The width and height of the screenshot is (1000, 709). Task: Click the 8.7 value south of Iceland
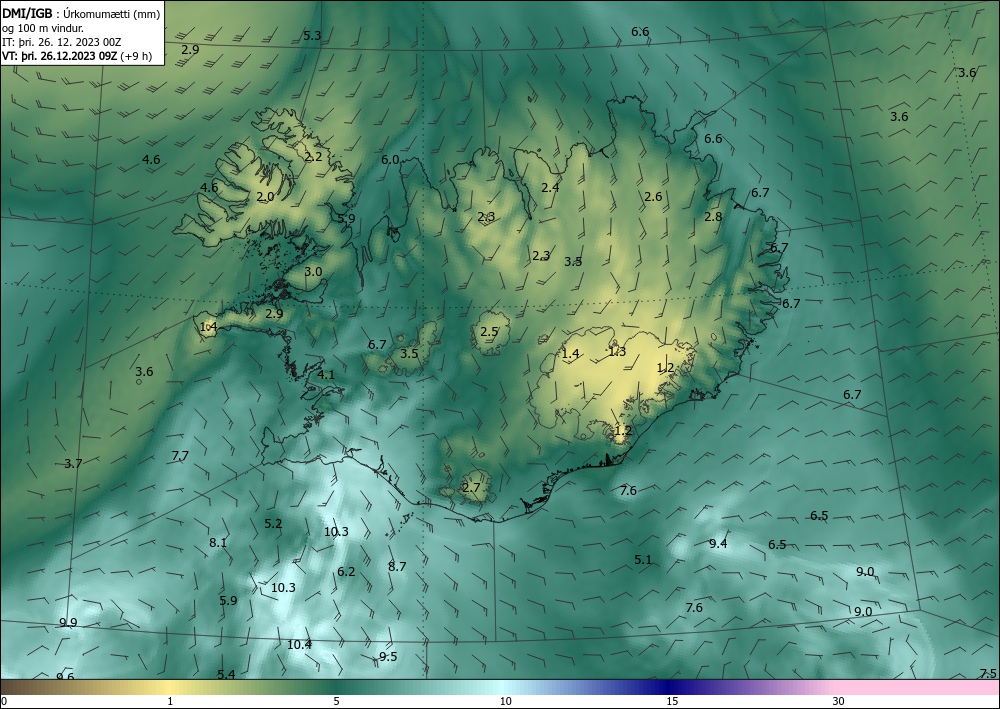coord(397,566)
